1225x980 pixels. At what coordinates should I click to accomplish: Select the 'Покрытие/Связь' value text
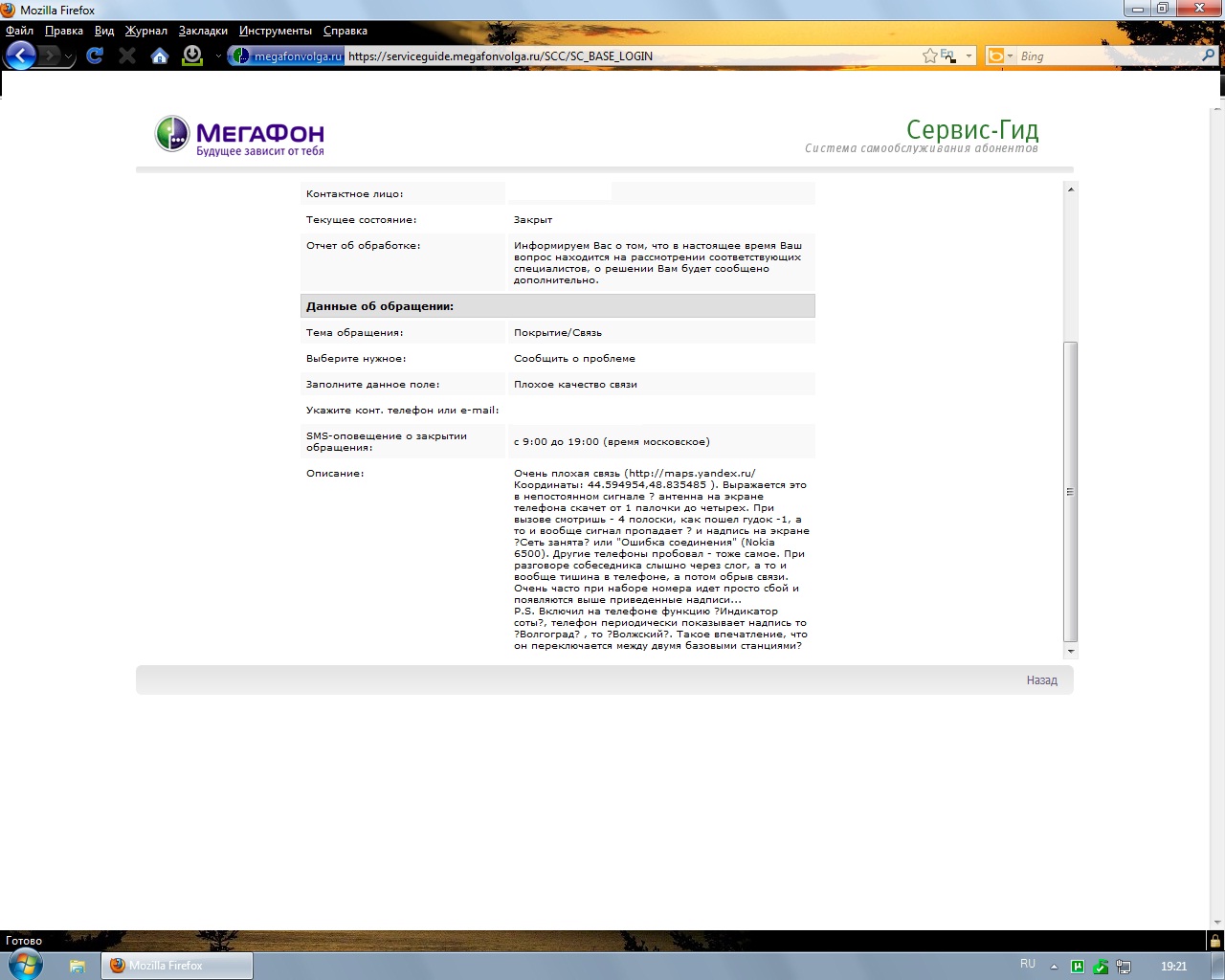pyautogui.click(x=558, y=333)
